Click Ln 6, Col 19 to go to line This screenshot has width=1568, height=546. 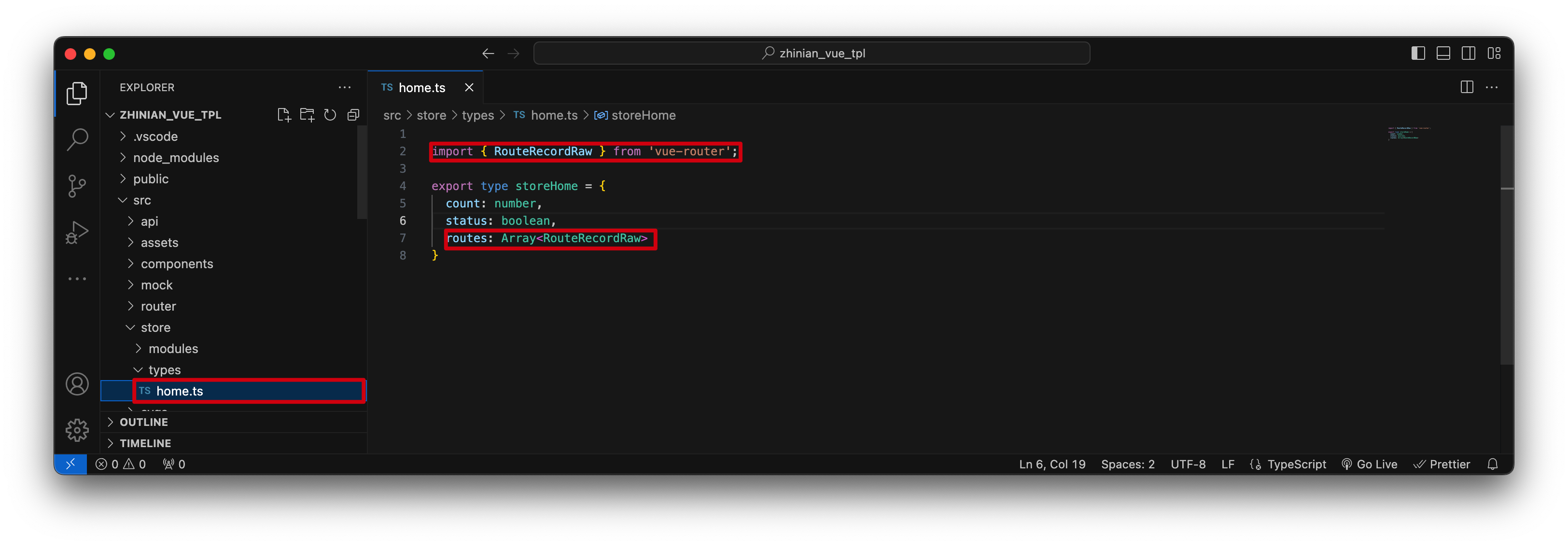coord(1052,464)
